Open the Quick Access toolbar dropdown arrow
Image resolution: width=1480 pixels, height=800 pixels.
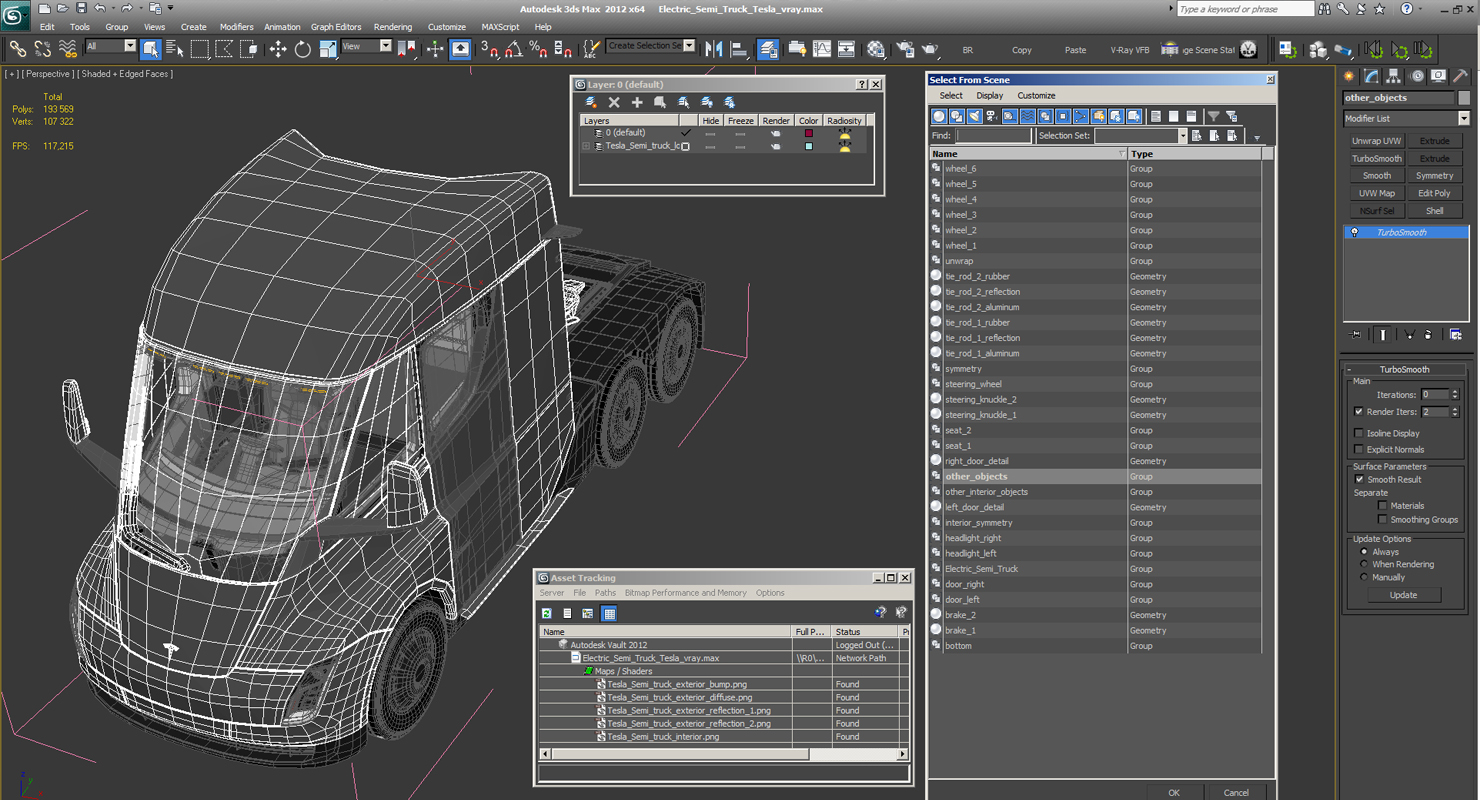click(171, 9)
